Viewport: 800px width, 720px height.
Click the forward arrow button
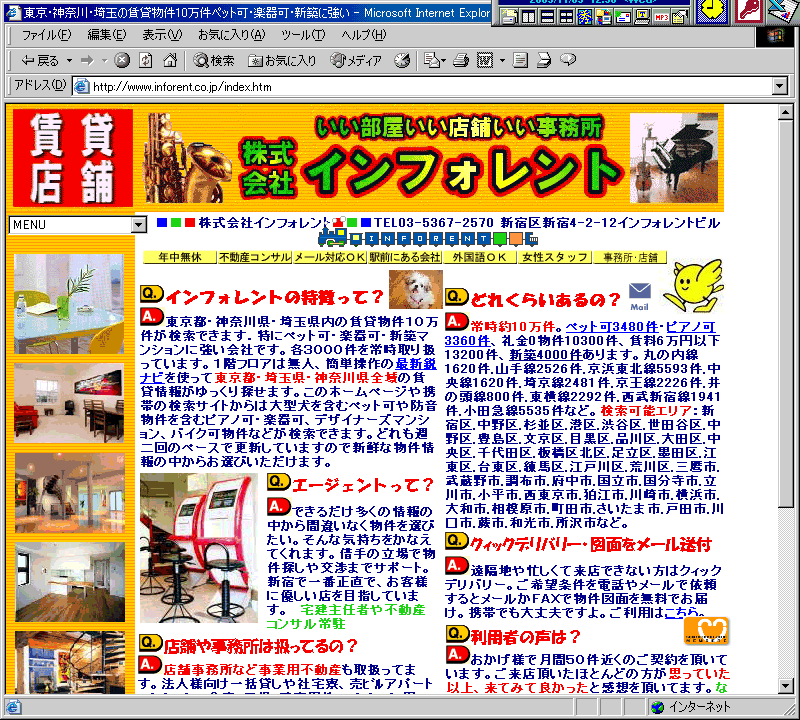click(x=87, y=61)
